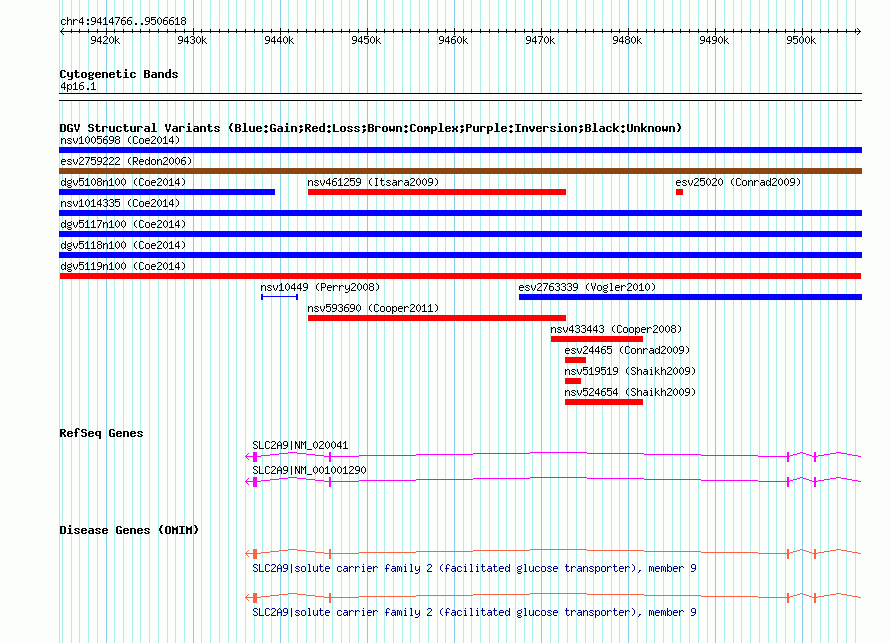Click the 9440k ruler tick label
Image resolution: width=890 pixels, height=643 pixels.
(279, 40)
